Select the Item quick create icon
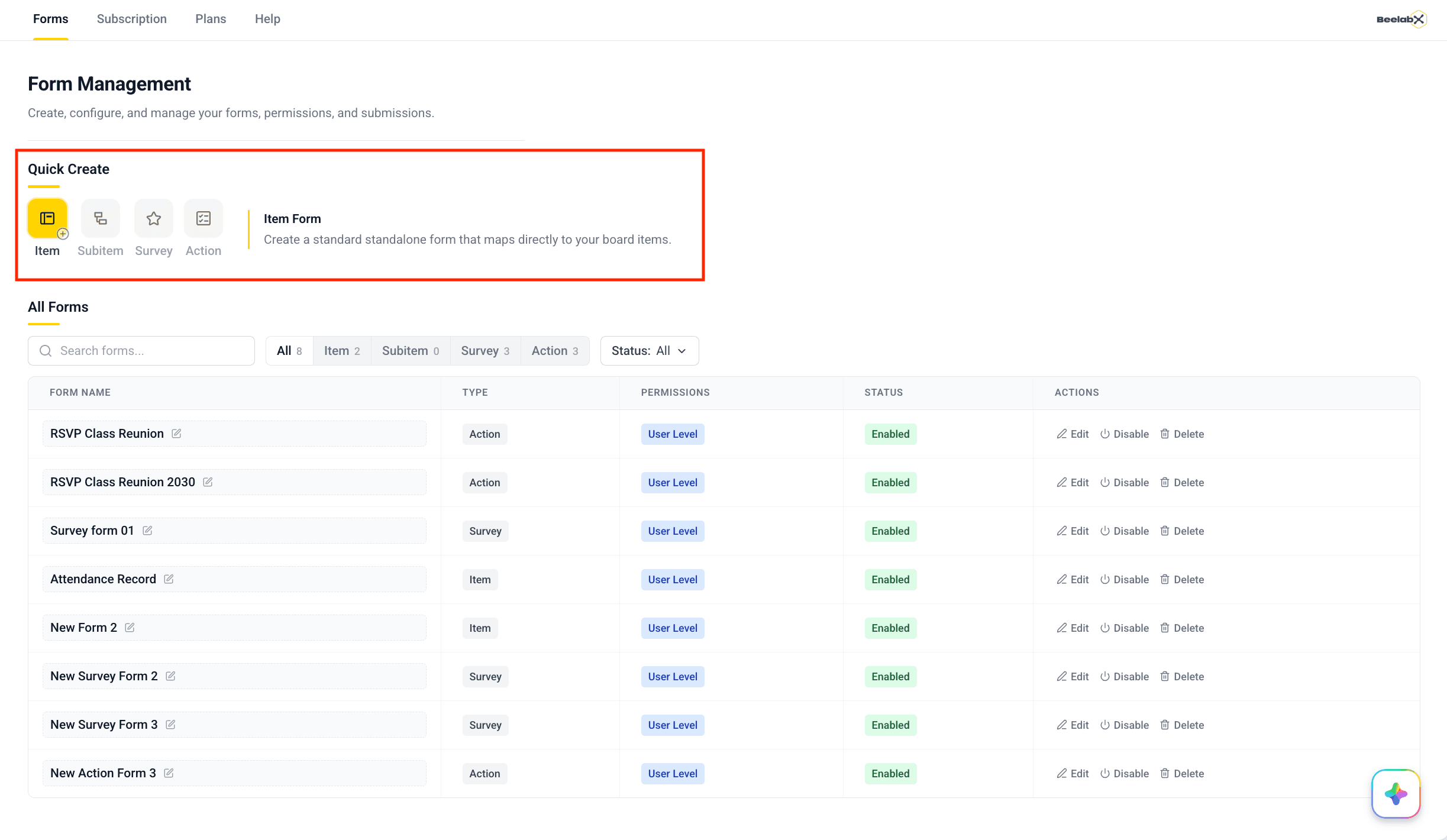The image size is (1447, 840). pos(47,218)
